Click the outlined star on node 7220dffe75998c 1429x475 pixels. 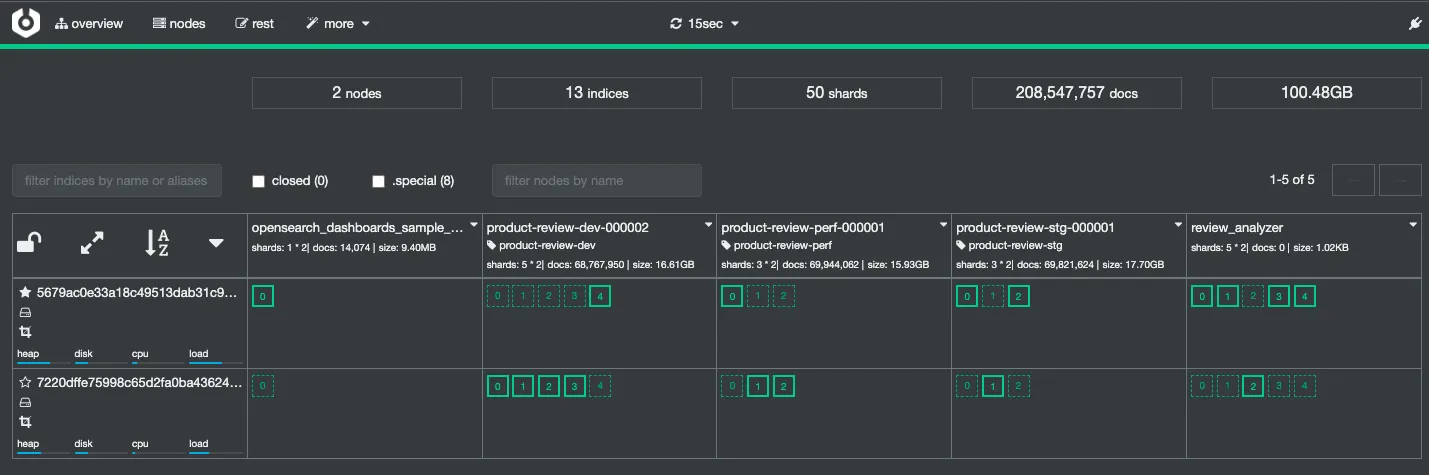click(x=25, y=382)
